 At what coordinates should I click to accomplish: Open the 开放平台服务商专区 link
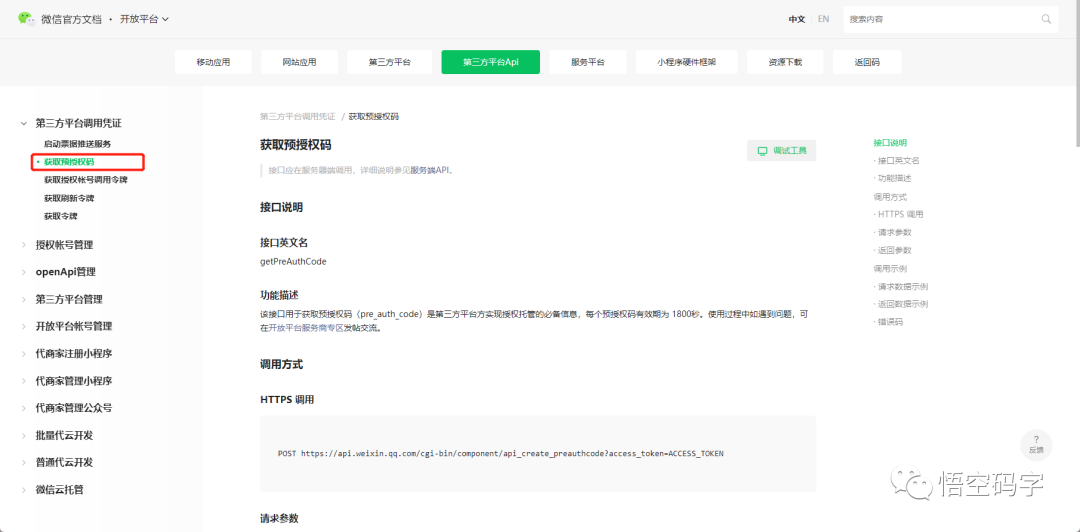click(306, 329)
